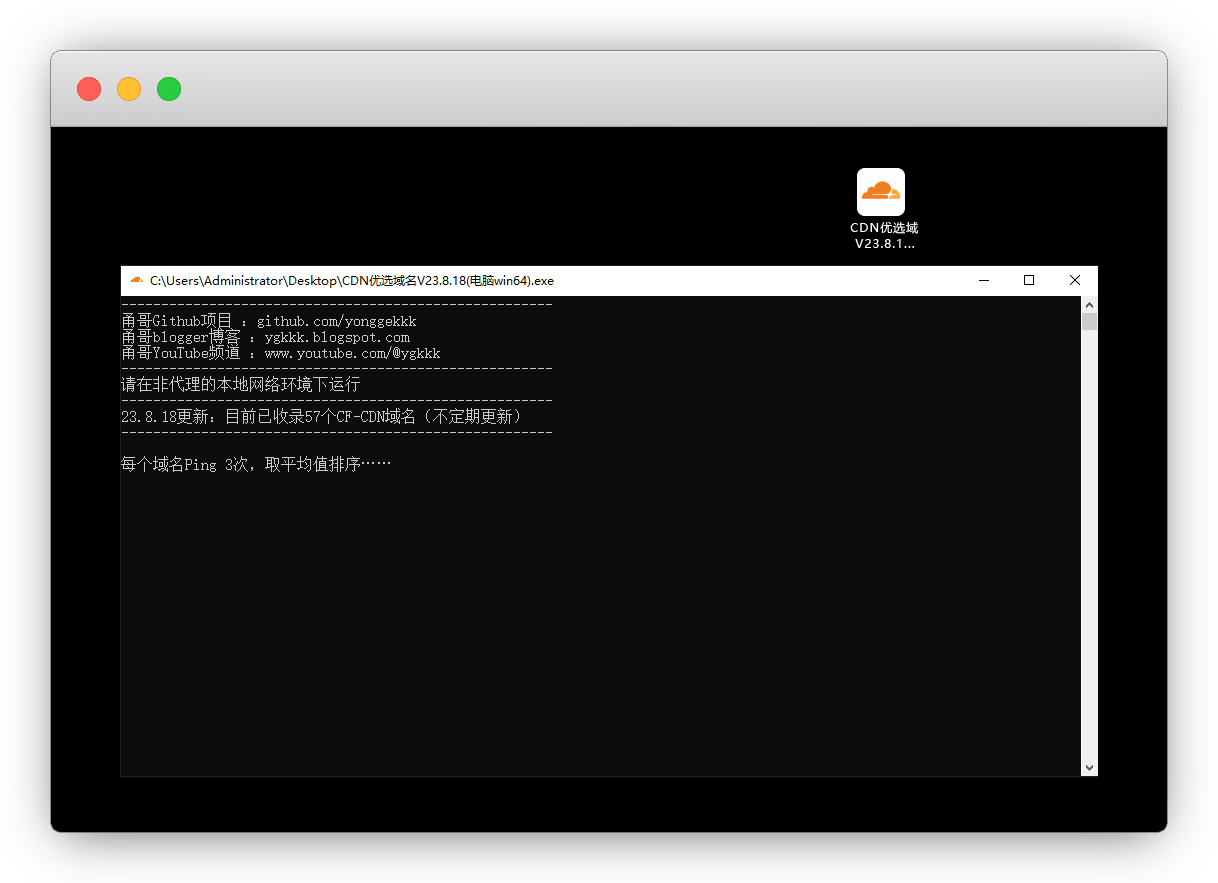Click the "每个域名Ping 3次" status line
This screenshot has height=883, width=1218.
[x=255, y=466]
